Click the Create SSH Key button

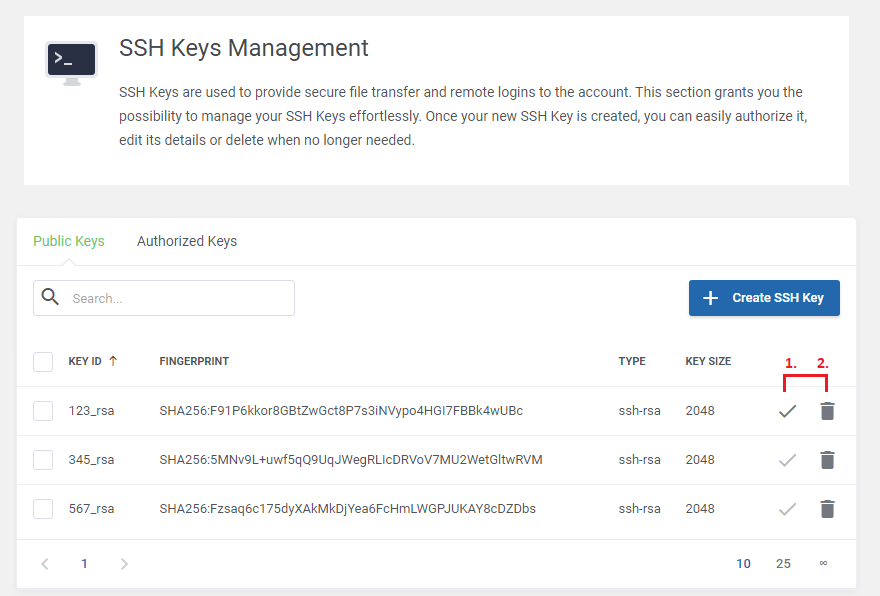tap(764, 298)
